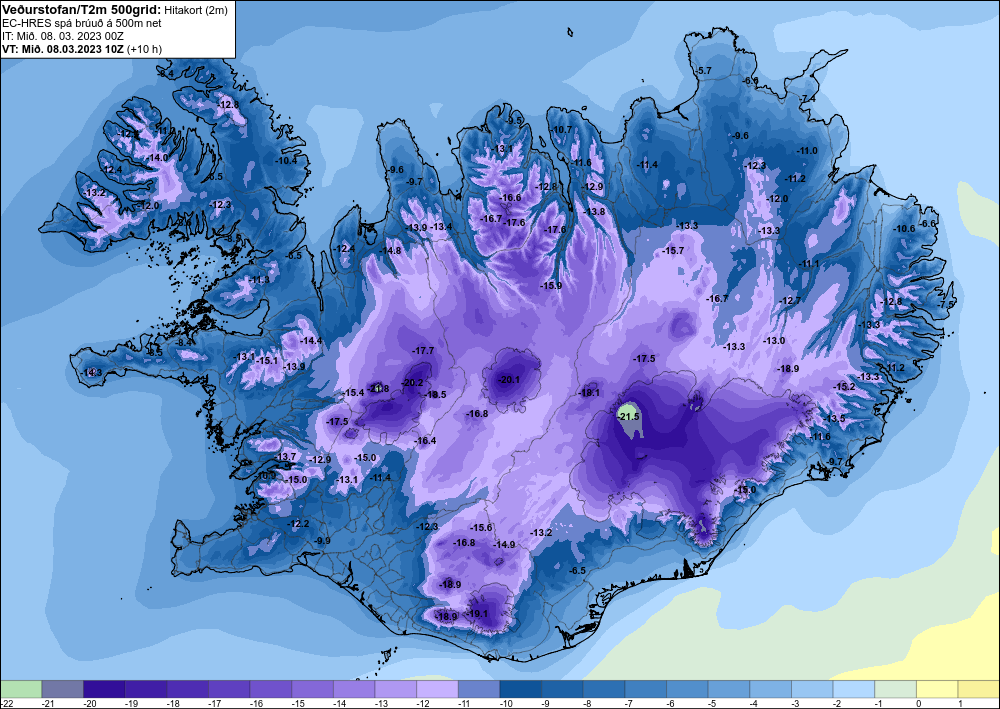
Task: Click the dark blue legend swatch above -10
Action: (520, 689)
